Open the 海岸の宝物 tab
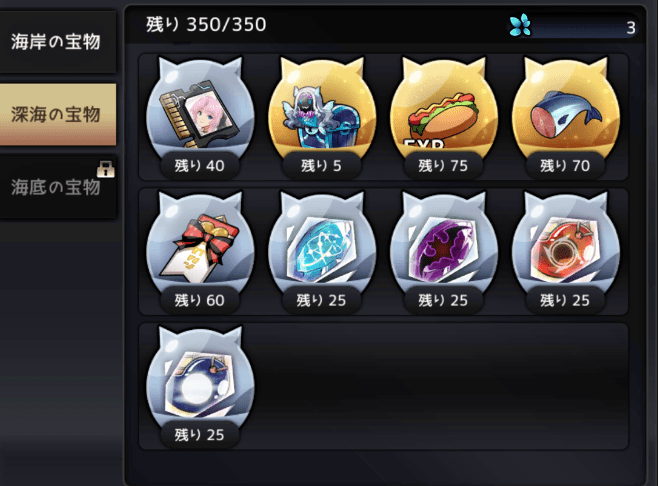Image resolution: width=658 pixels, height=486 pixels. [58, 42]
